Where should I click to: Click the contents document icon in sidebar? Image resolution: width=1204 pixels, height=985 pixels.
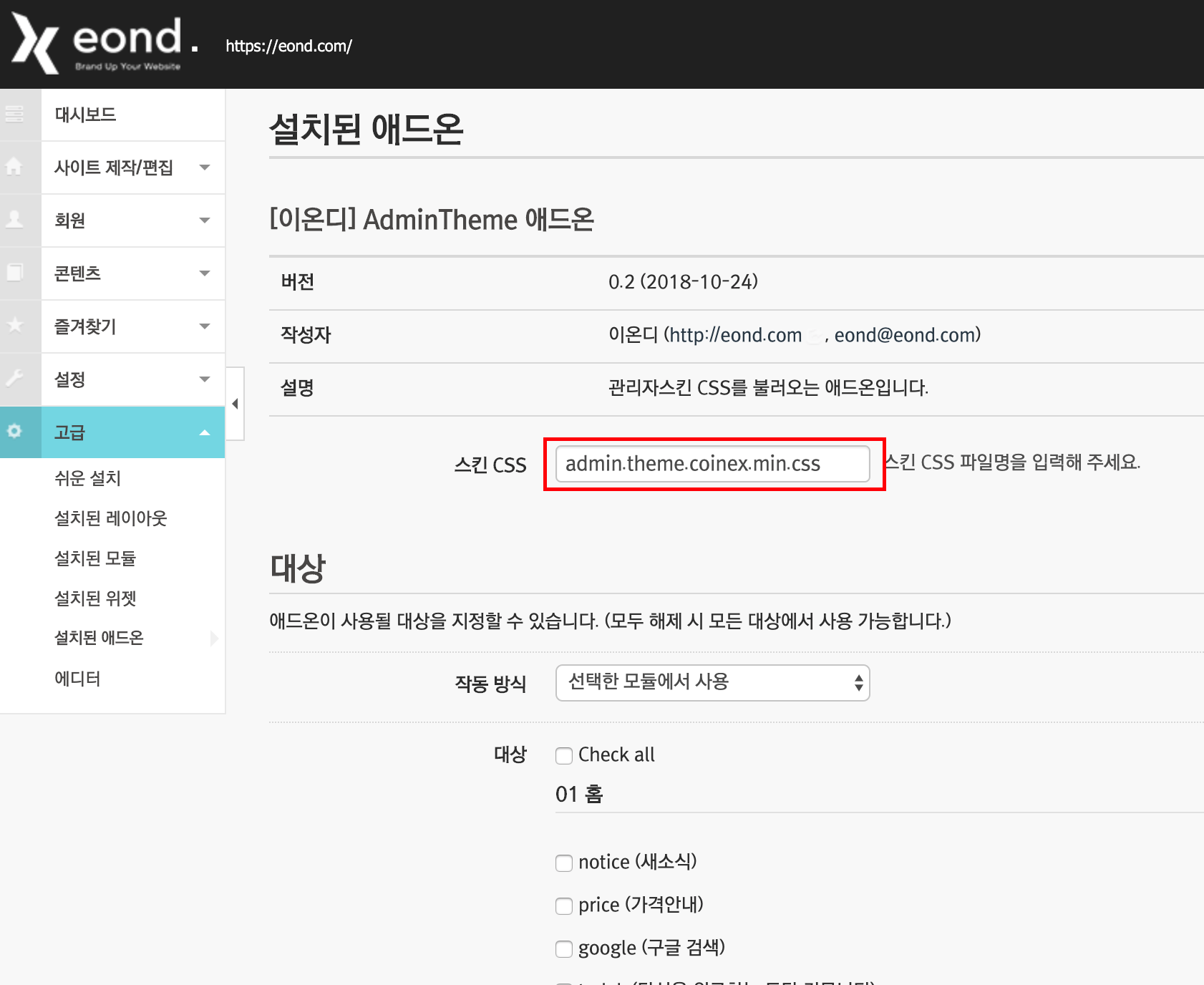14,272
